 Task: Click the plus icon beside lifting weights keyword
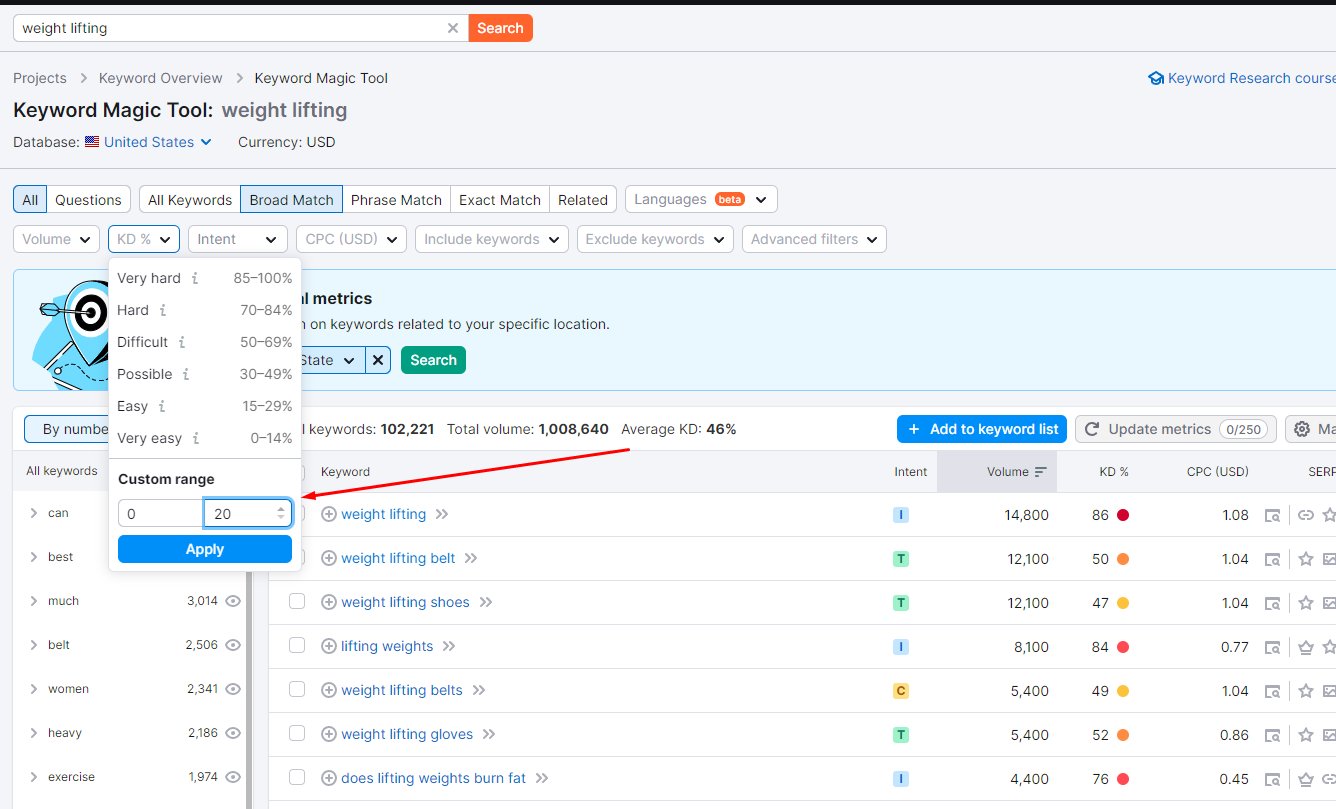[x=329, y=646]
